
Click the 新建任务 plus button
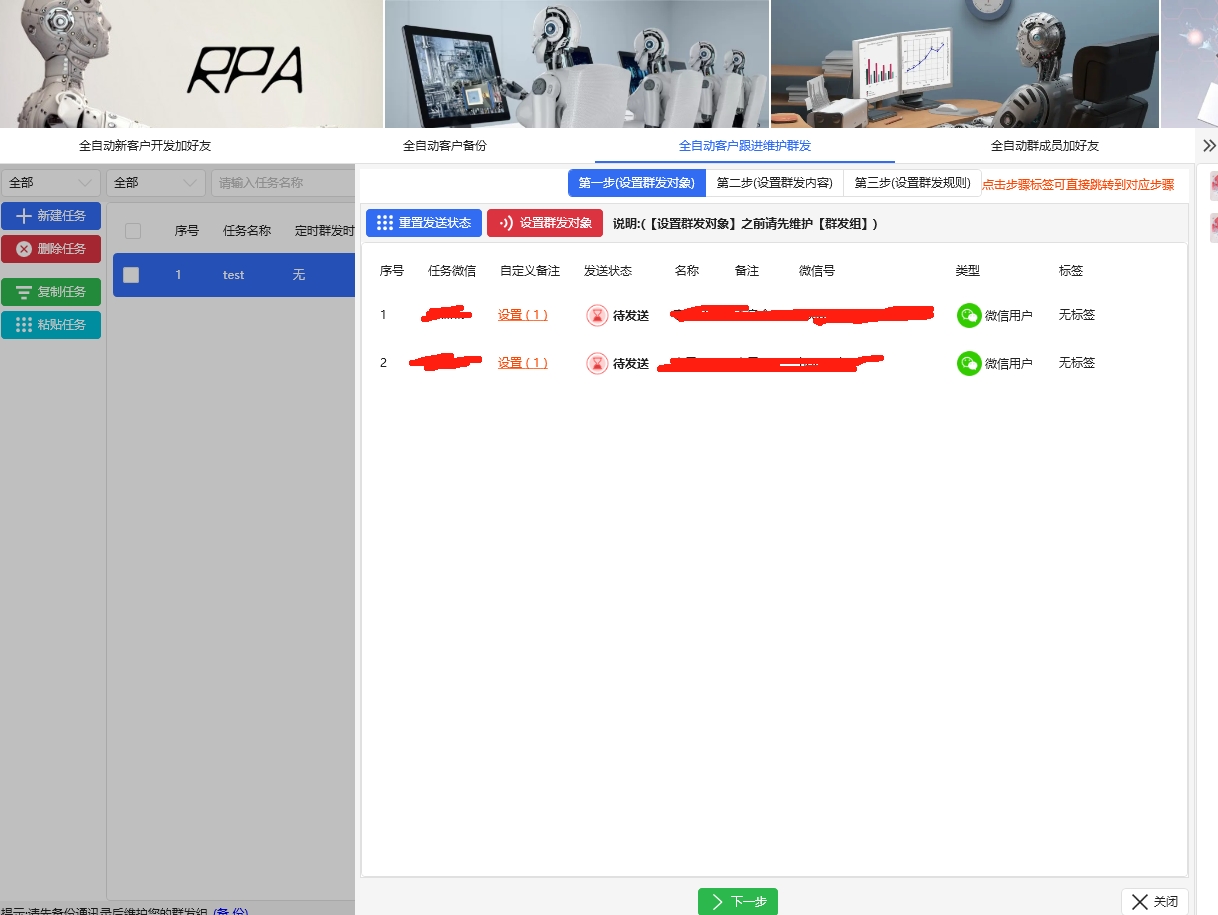tap(51, 216)
